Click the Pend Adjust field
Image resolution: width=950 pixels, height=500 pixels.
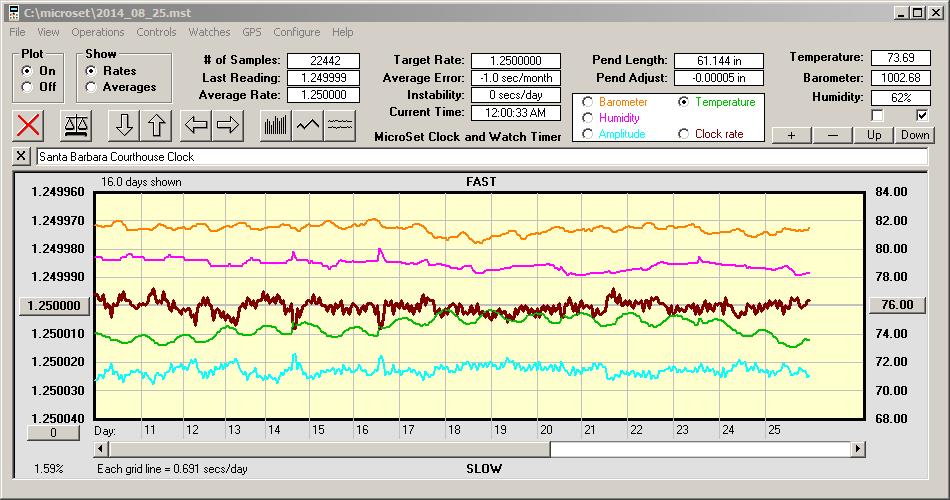(x=719, y=78)
